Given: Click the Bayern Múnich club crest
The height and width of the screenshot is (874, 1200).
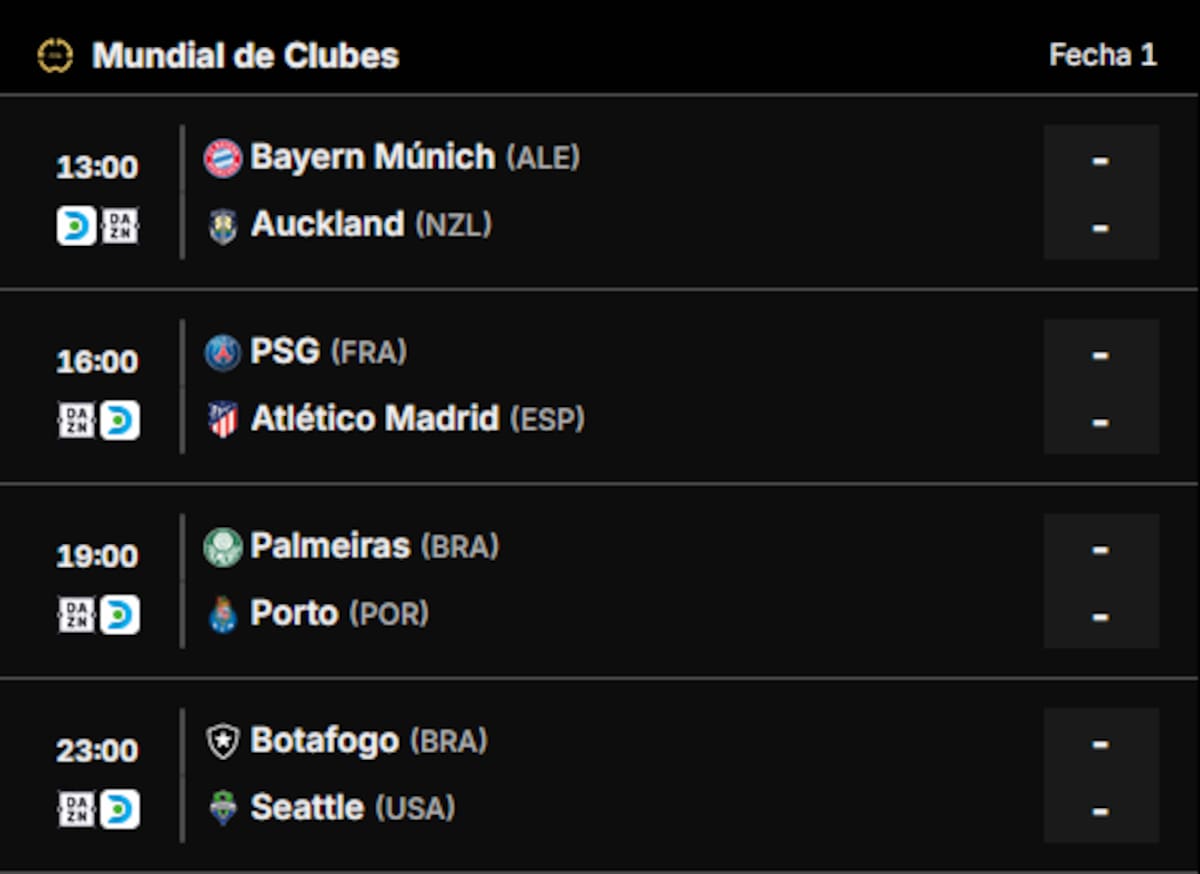Looking at the screenshot, I should coord(223,158).
